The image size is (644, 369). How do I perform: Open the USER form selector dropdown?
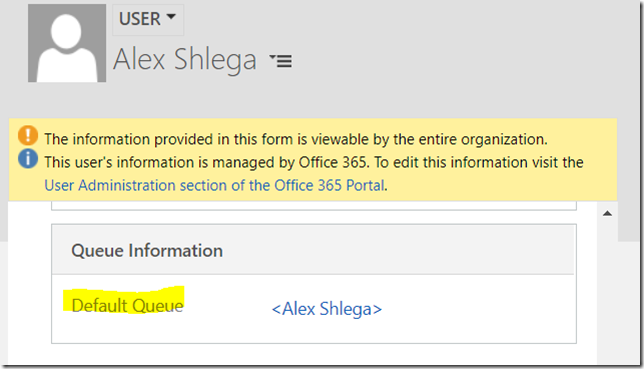(x=148, y=19)
